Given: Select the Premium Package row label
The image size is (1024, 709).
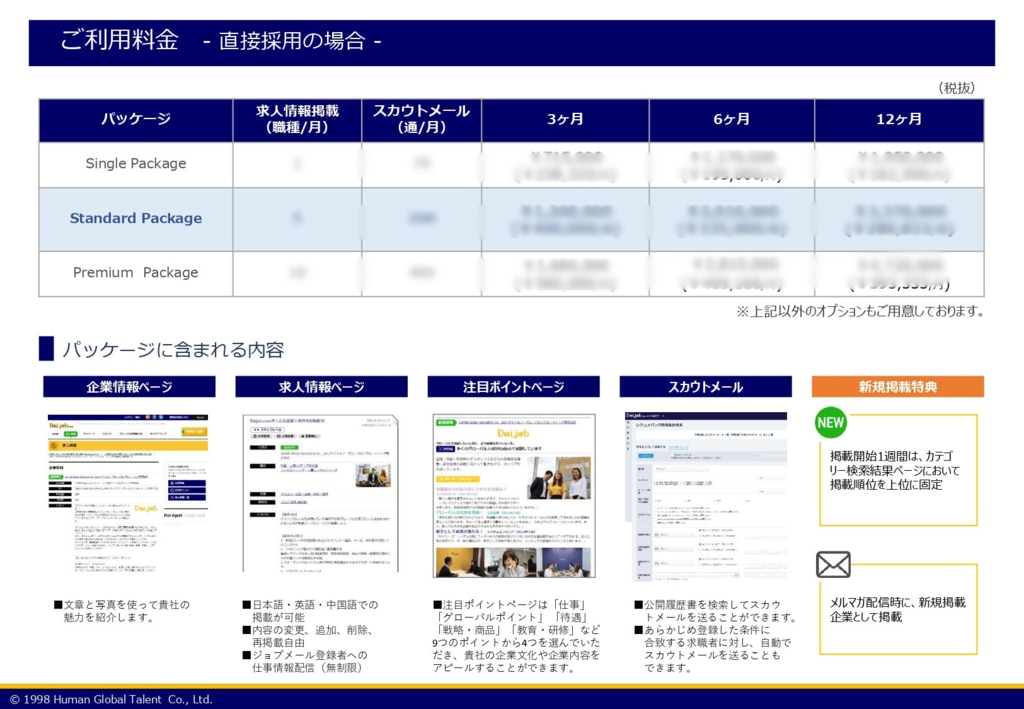Looking at the screenshot, I should [x=136, y=272].
